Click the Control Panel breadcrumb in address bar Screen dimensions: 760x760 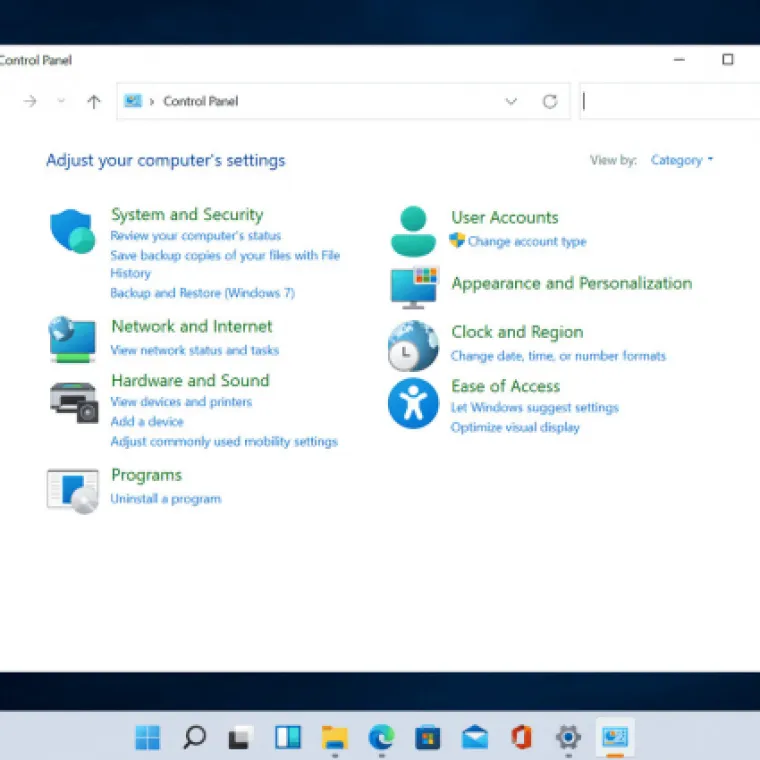(200, 101)
